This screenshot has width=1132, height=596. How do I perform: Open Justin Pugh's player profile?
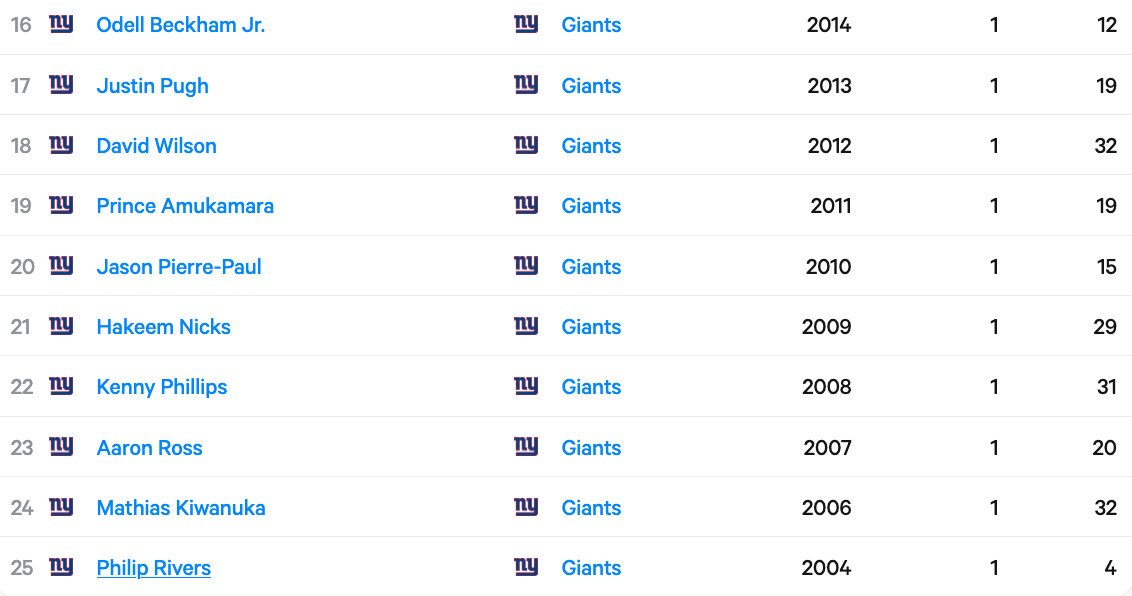pos(153,86)
